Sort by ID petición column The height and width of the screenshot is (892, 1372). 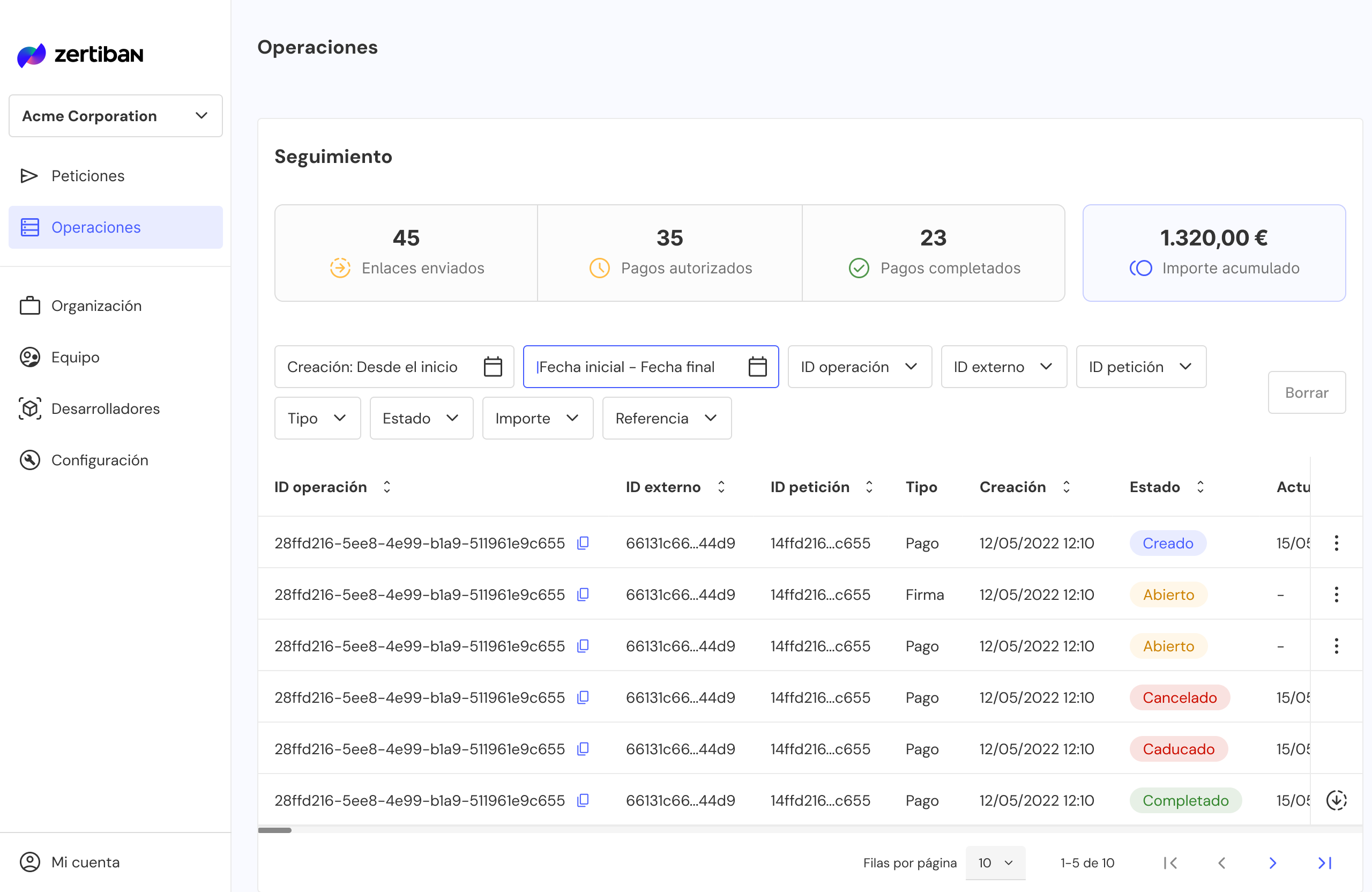(869, 487)
